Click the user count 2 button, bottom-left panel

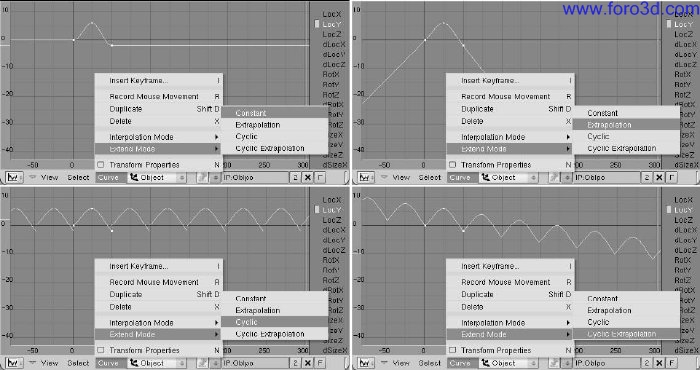point(296,363)
